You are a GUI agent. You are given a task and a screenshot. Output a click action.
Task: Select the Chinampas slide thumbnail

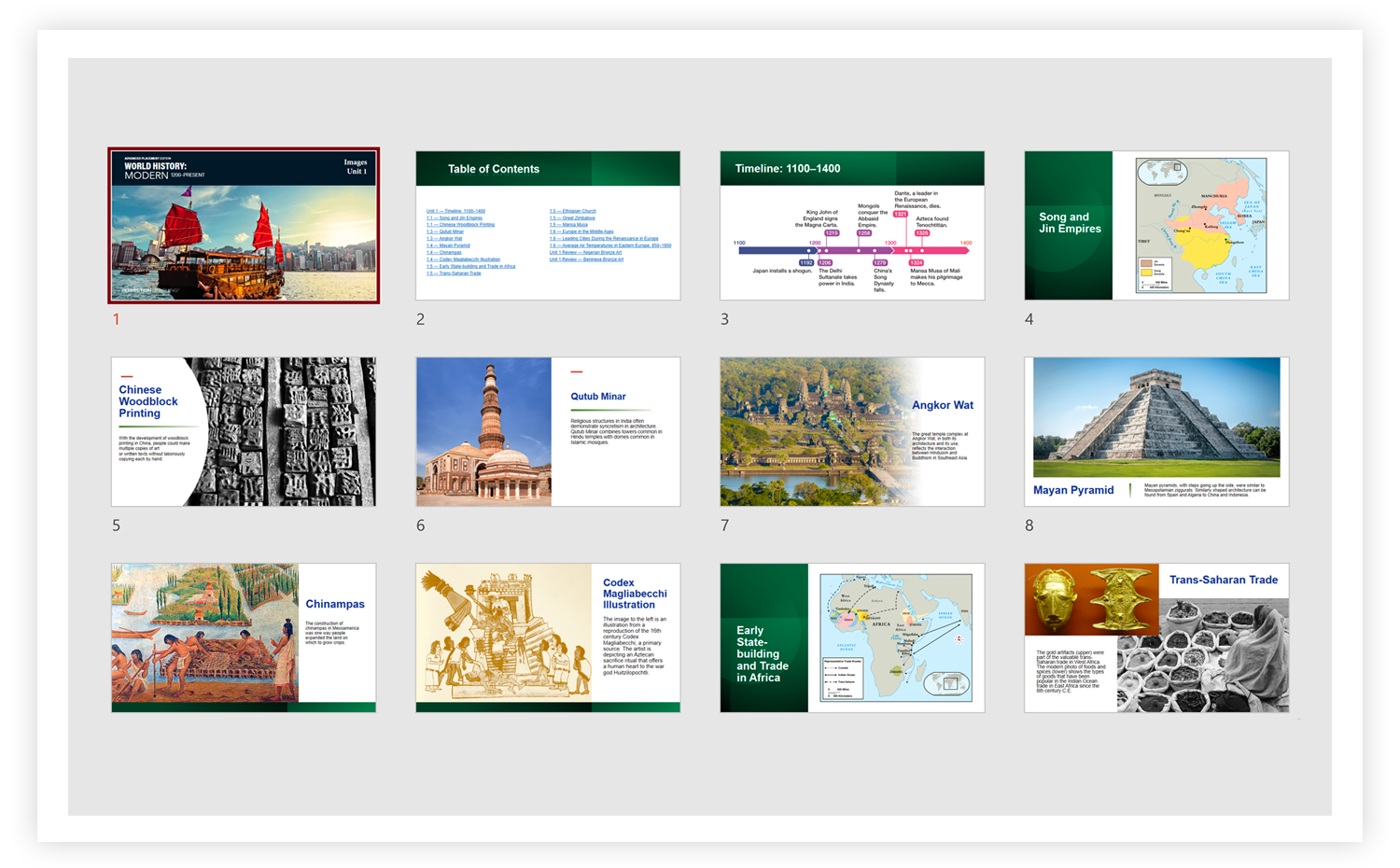point(244,637)
